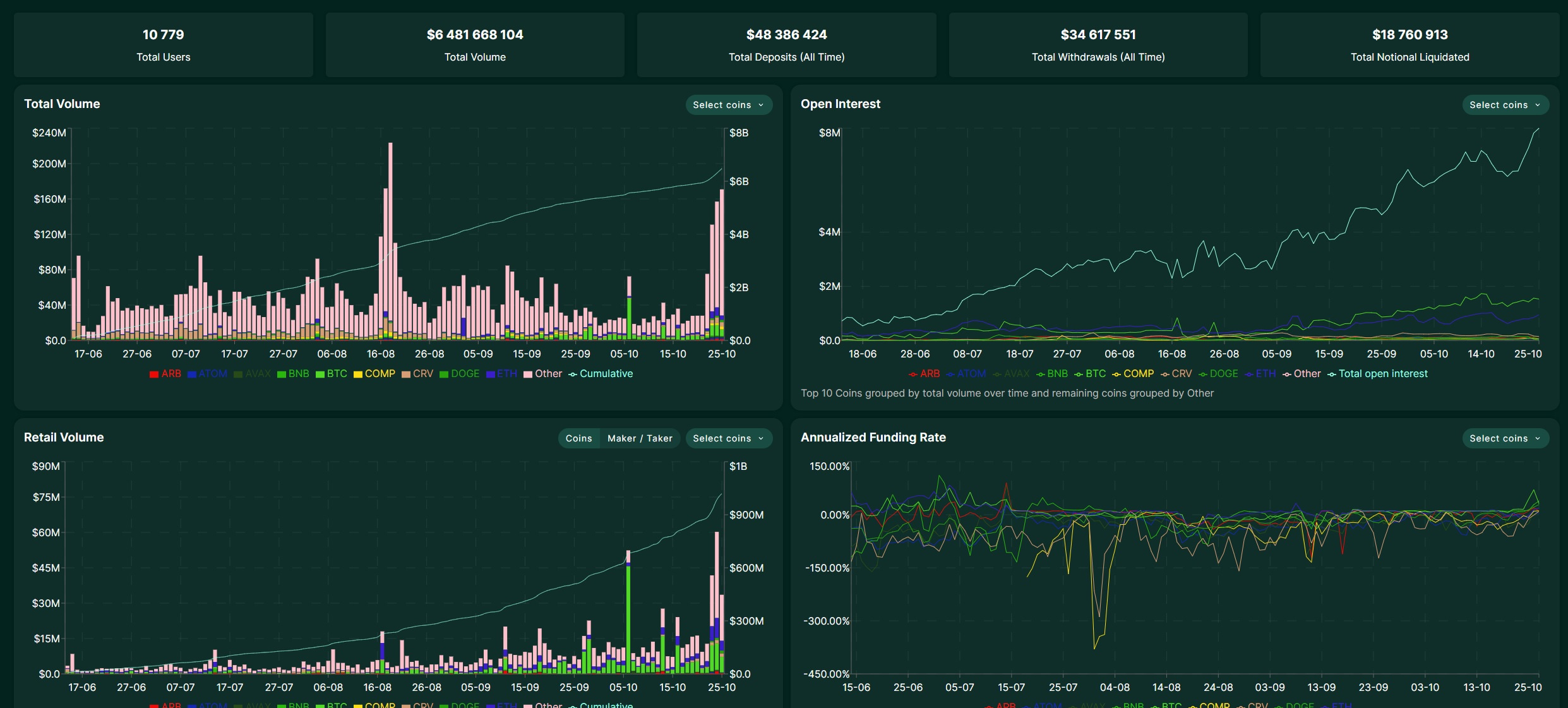Click the Total Notional Liquidated card
Screen dimensions: 1568x708
(1409, 45)
